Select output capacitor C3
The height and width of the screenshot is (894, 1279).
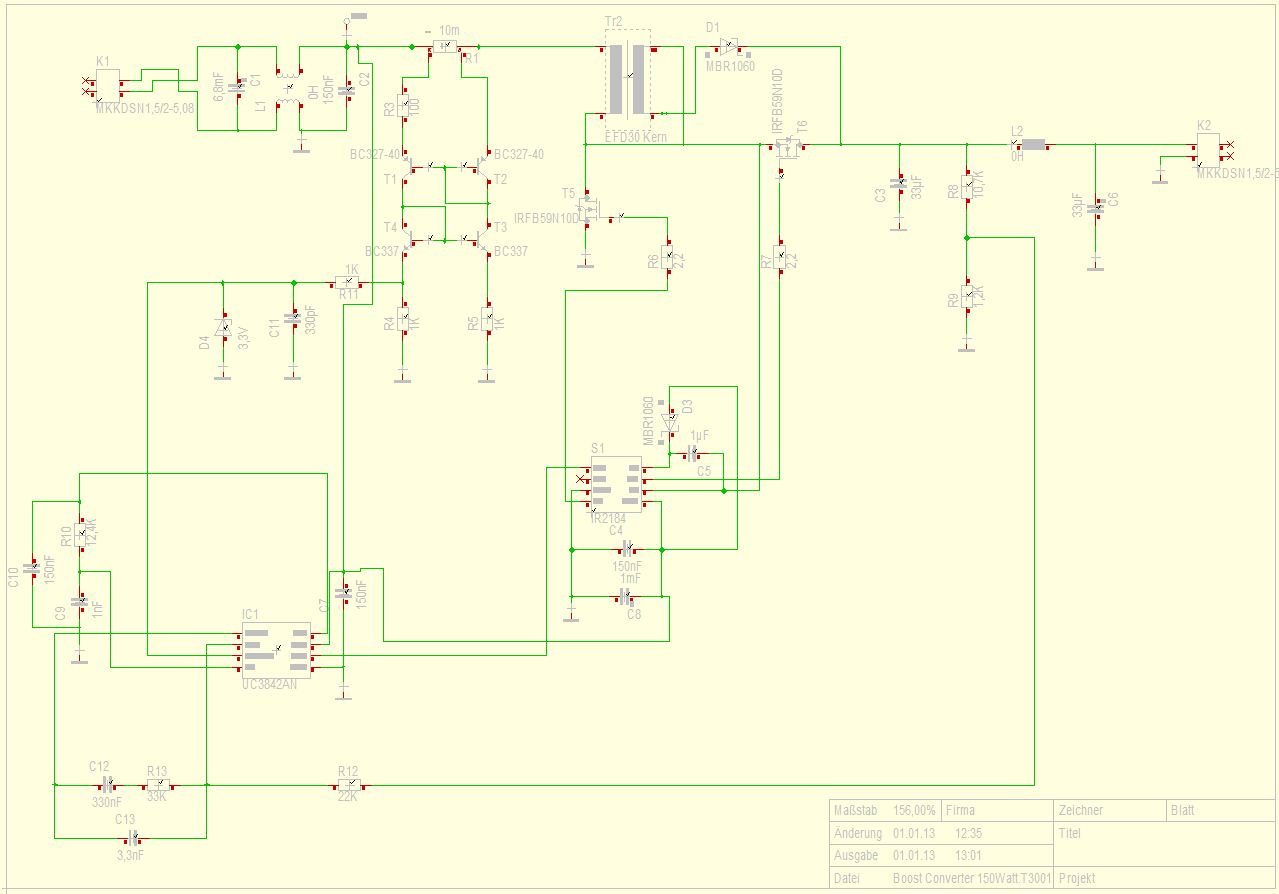point(898,184)
